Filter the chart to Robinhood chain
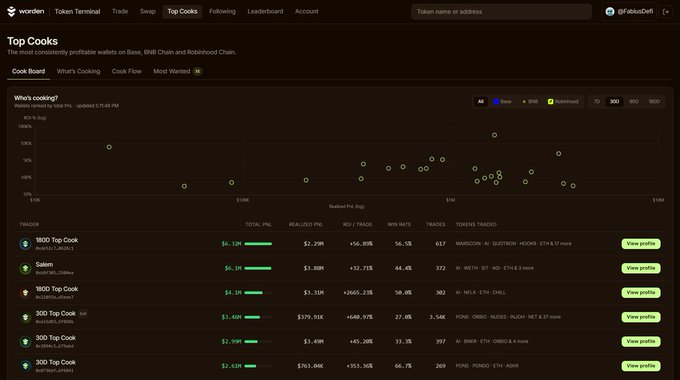 (x=563, y=102)
